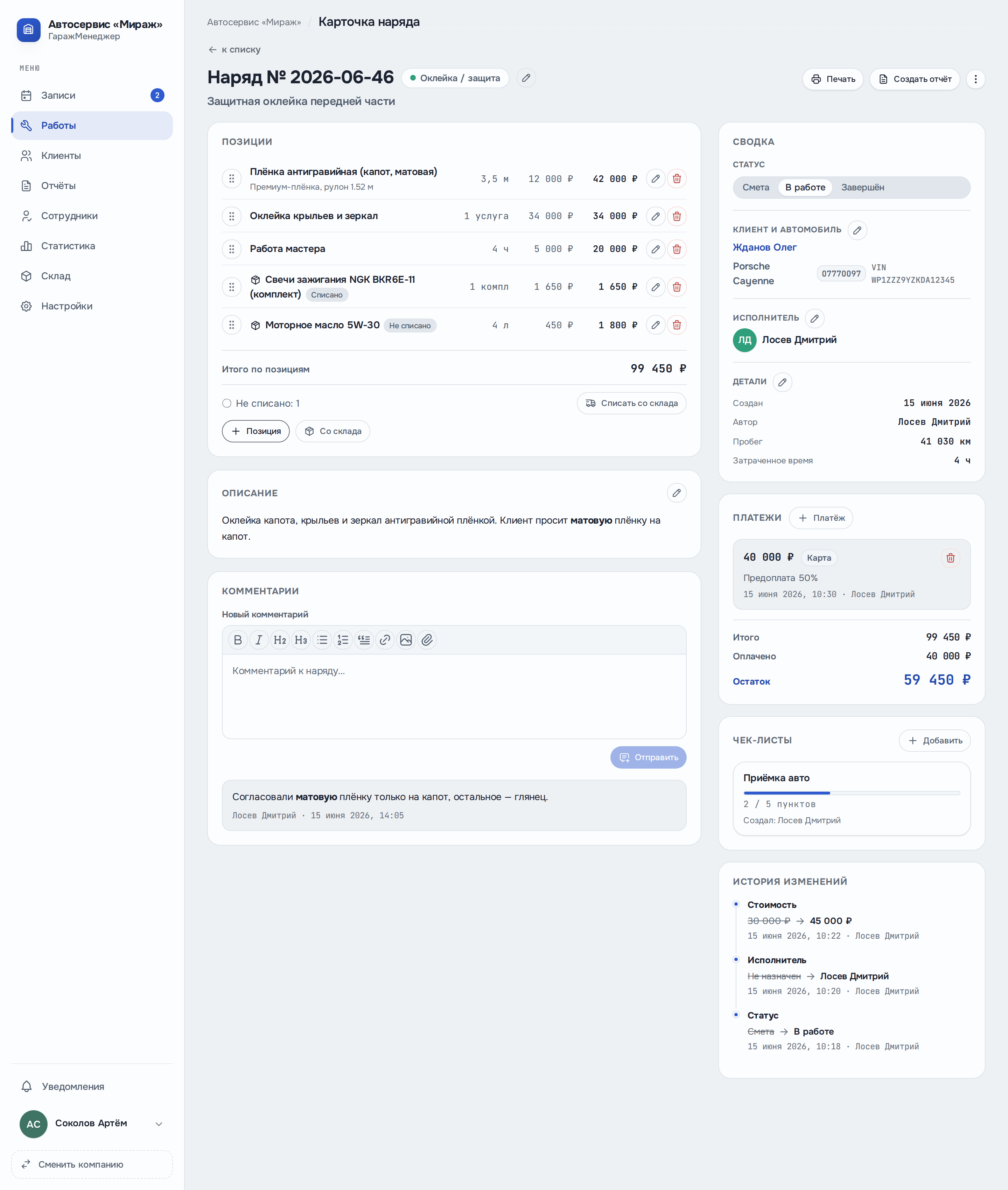Click Списать со склада

click(631, 403)
